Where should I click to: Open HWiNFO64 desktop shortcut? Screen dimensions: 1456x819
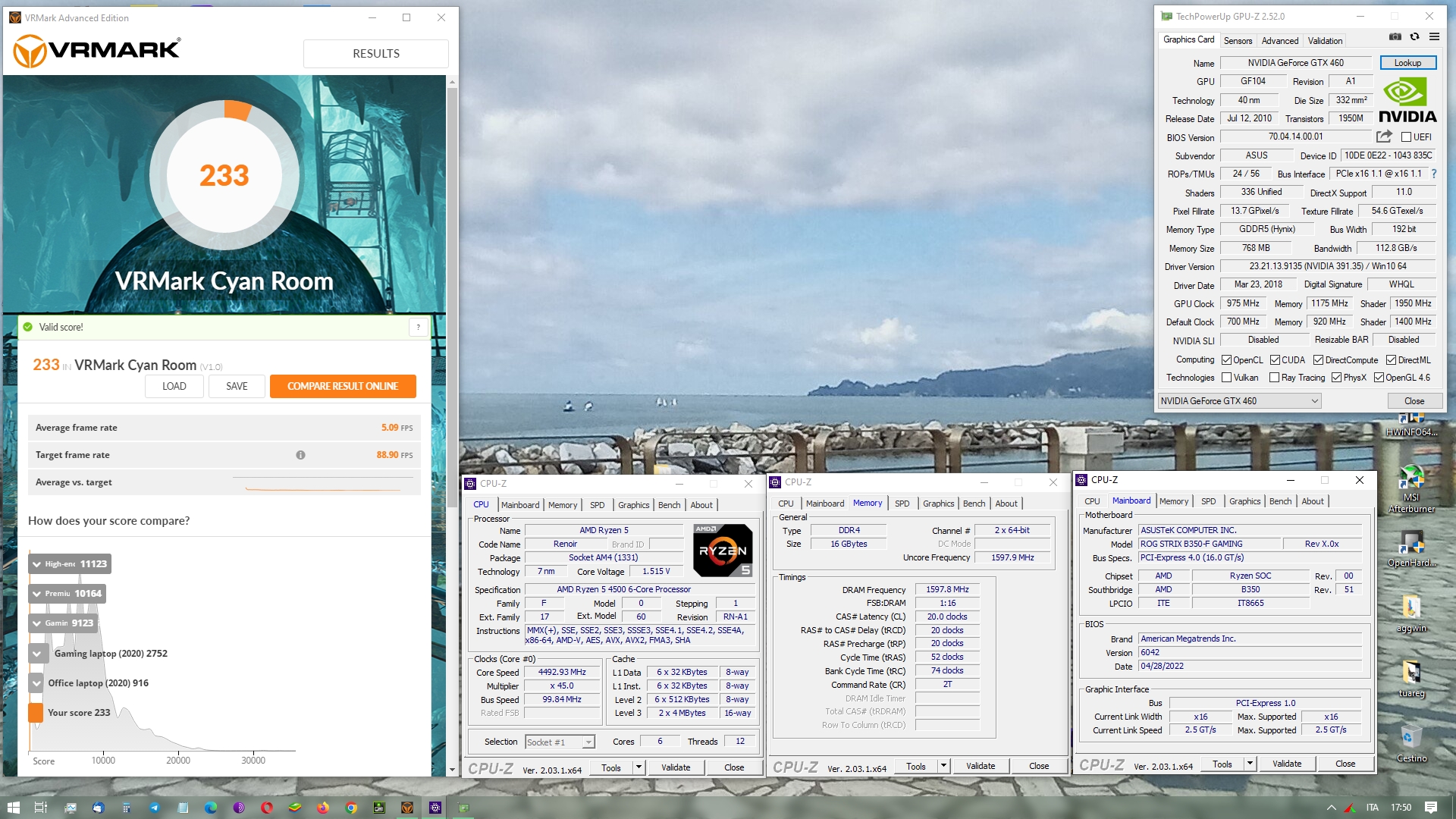[1410, 425]
